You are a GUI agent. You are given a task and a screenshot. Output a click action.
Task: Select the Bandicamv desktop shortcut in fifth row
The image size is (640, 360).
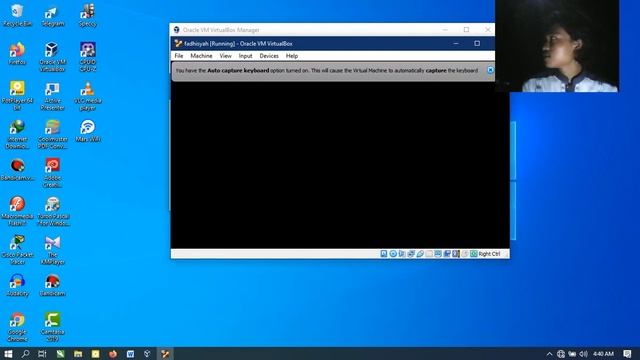(17, 169)
